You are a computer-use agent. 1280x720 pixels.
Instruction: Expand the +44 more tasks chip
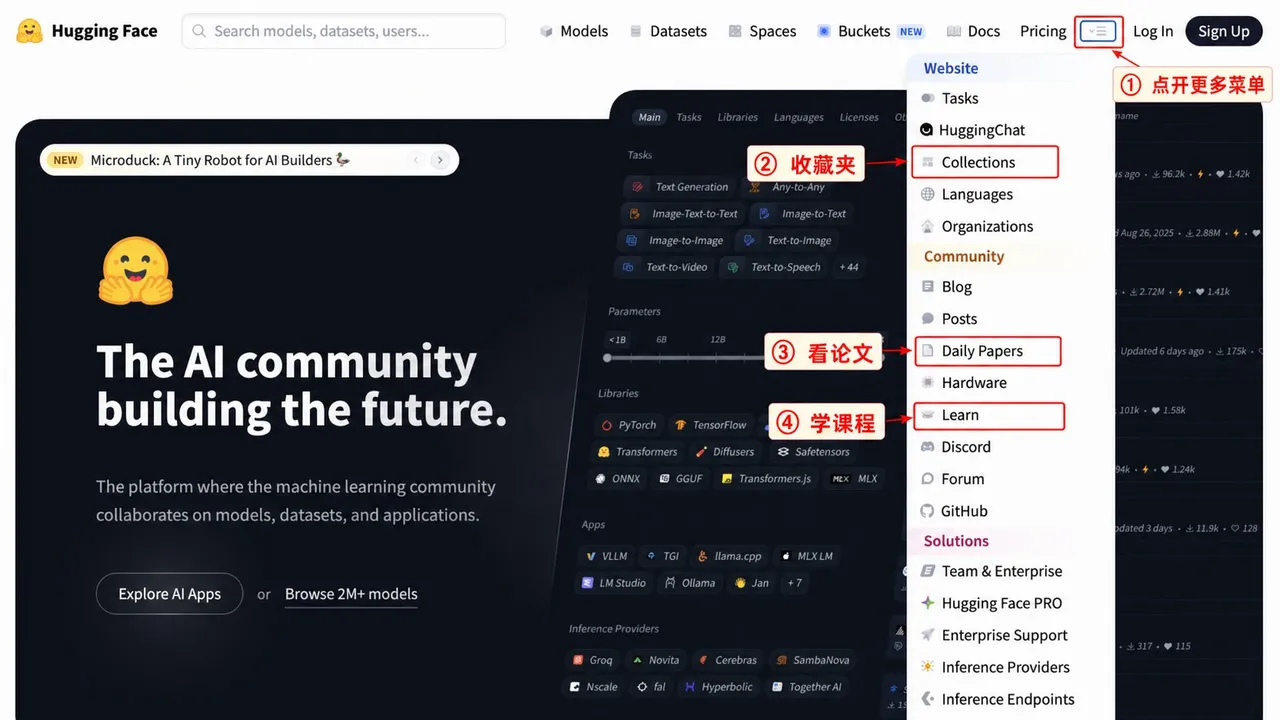pos(849,267)
